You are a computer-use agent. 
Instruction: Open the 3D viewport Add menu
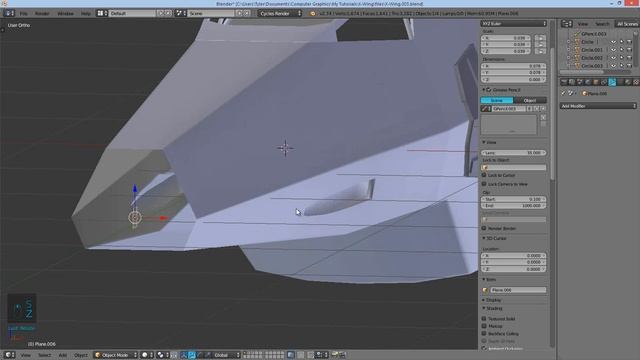pos(62,355)
